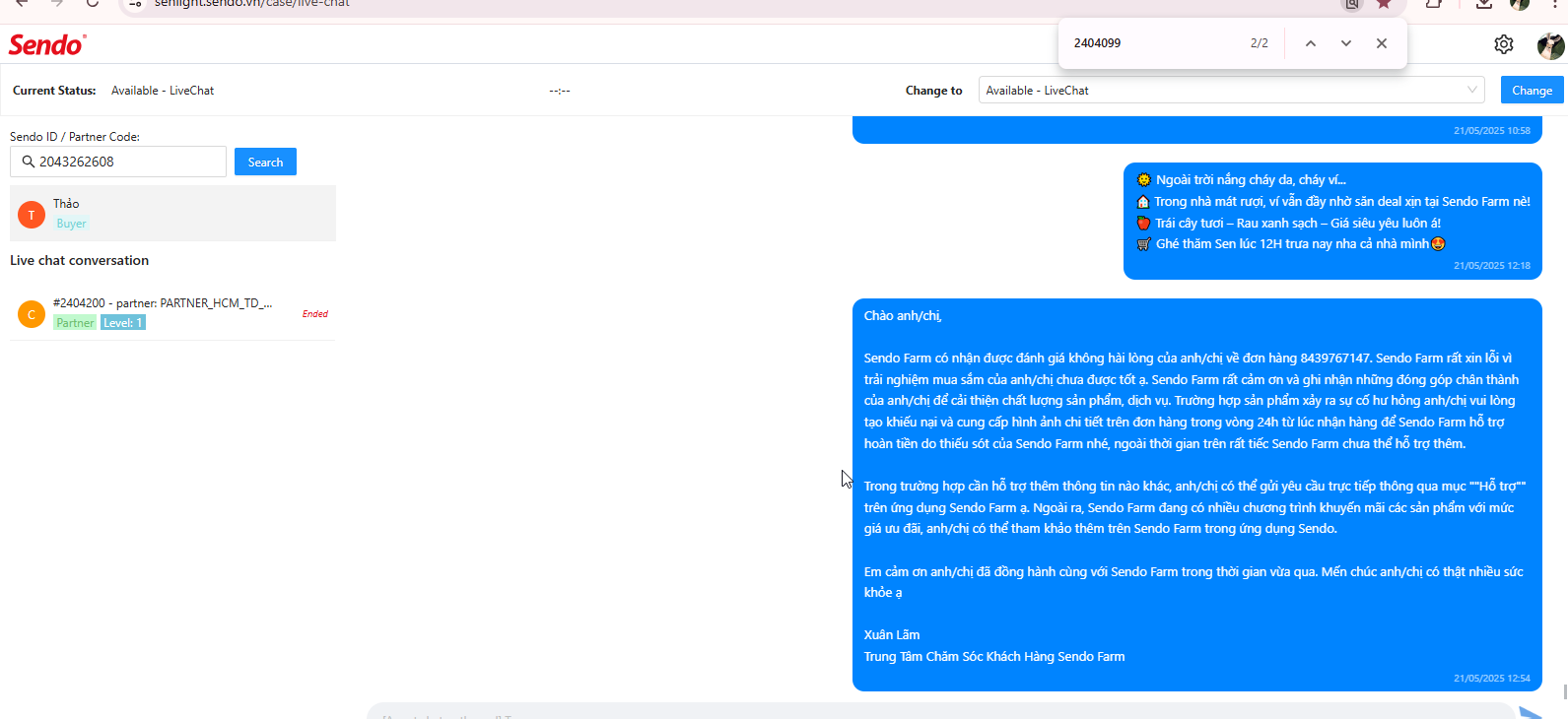The image size is (1568, 719).
Task: Click the paragraph starting Trong trường hợp cần hỗ trợ
Action: pos(1194,507)
